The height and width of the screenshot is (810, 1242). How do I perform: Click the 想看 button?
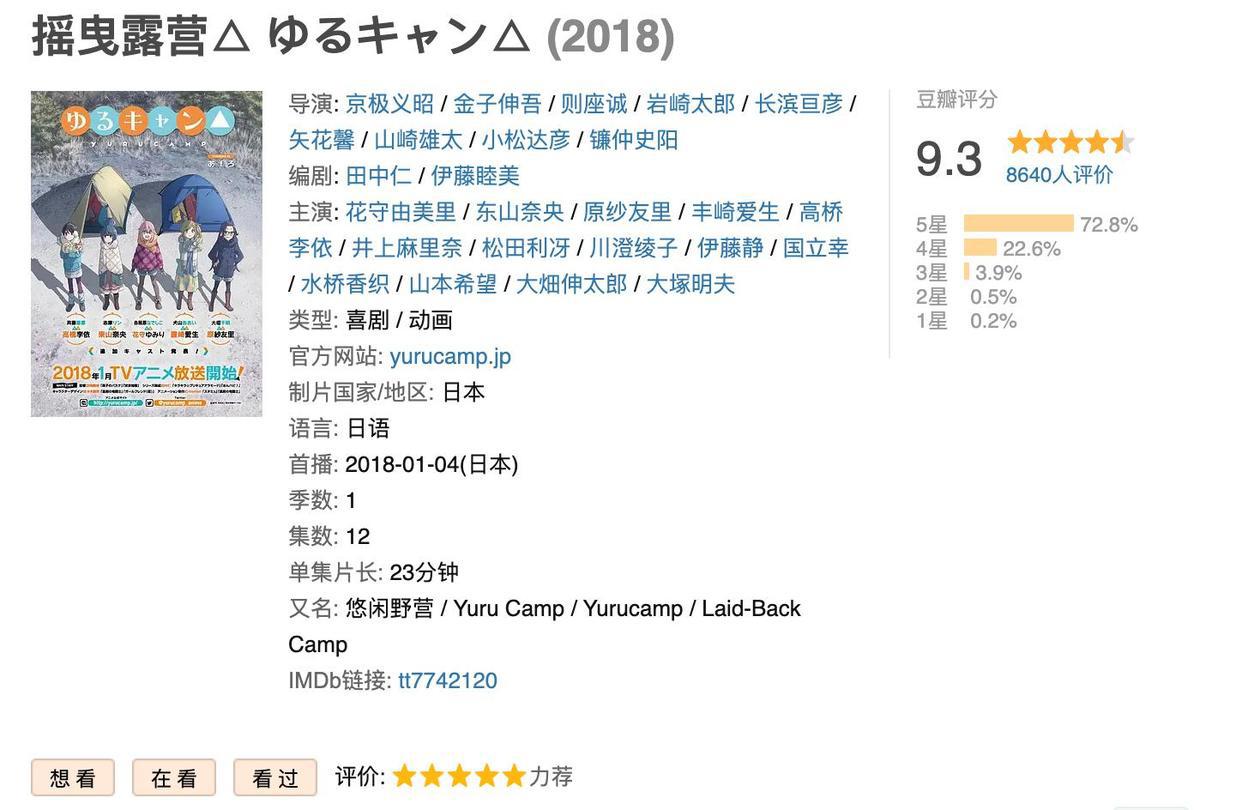pyautogui.click(x=71, y=777)
